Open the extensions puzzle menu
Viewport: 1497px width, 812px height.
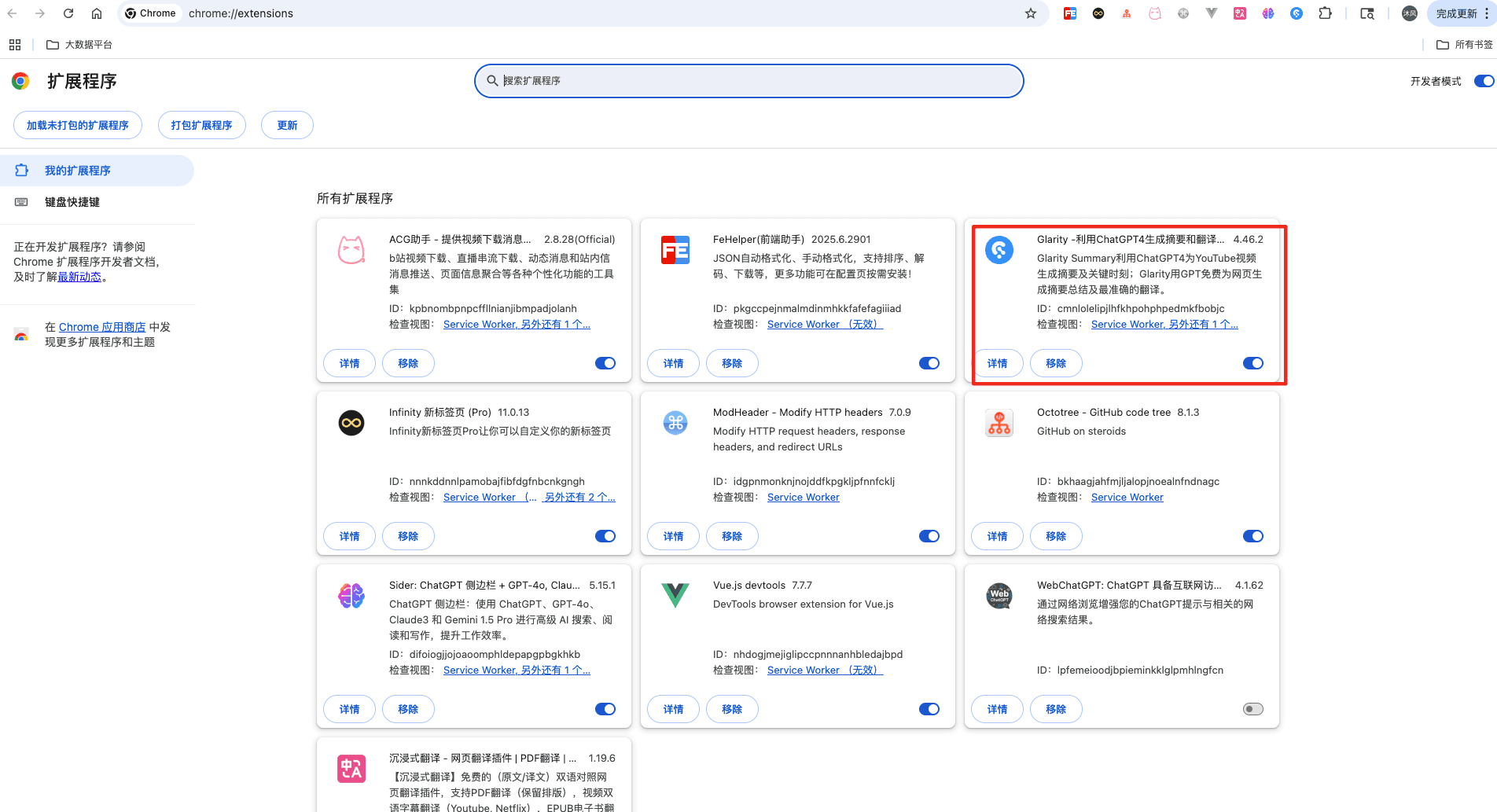coord(1326,13)
